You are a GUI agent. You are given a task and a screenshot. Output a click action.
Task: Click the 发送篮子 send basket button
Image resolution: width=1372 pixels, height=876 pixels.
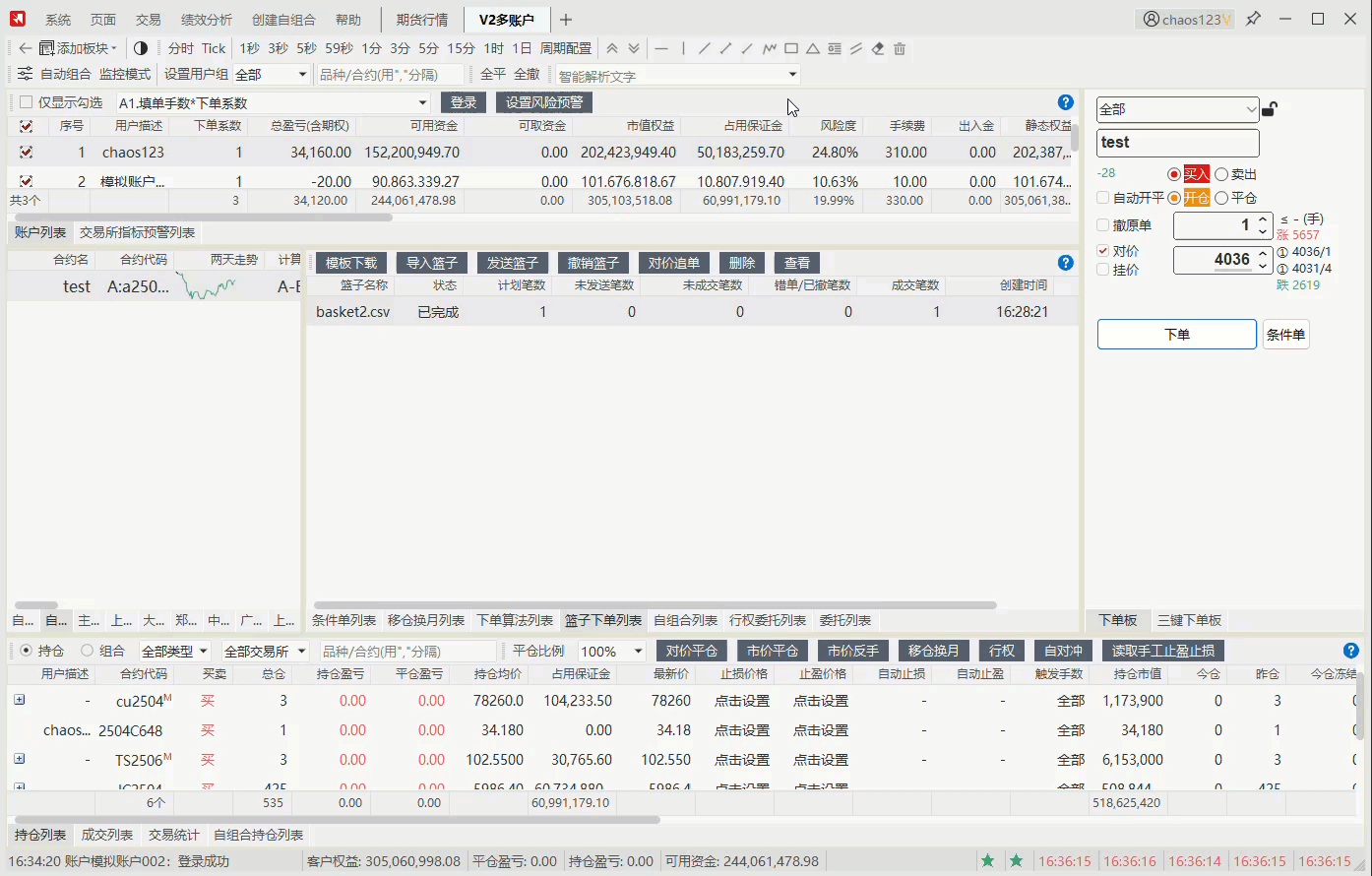[x=513, y=263]
